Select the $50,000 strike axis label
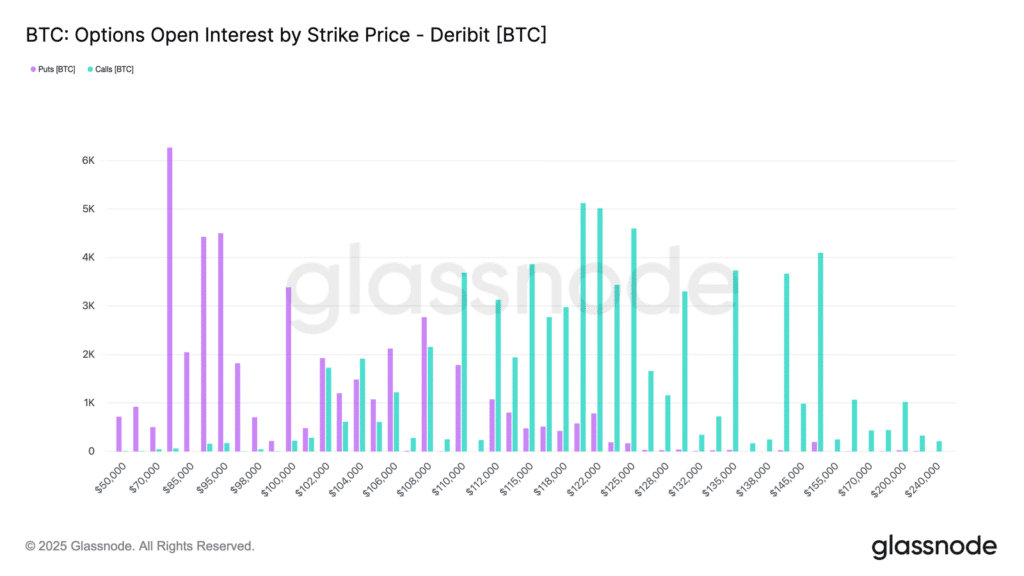The image size is (1024, 576). [110, 472]
